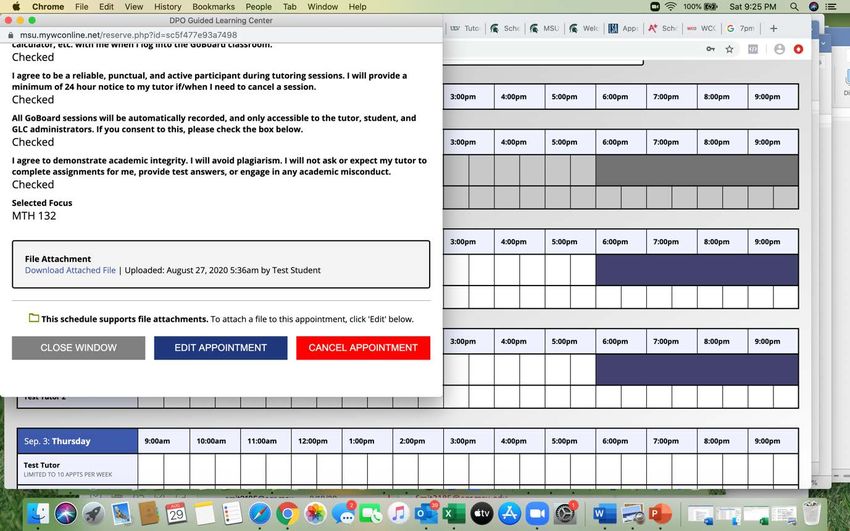Click the Chrome icon in the dock

[287, 514]
